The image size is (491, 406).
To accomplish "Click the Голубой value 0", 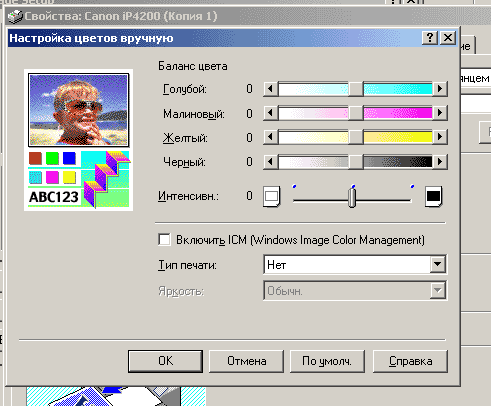I will tap(249, 89).
